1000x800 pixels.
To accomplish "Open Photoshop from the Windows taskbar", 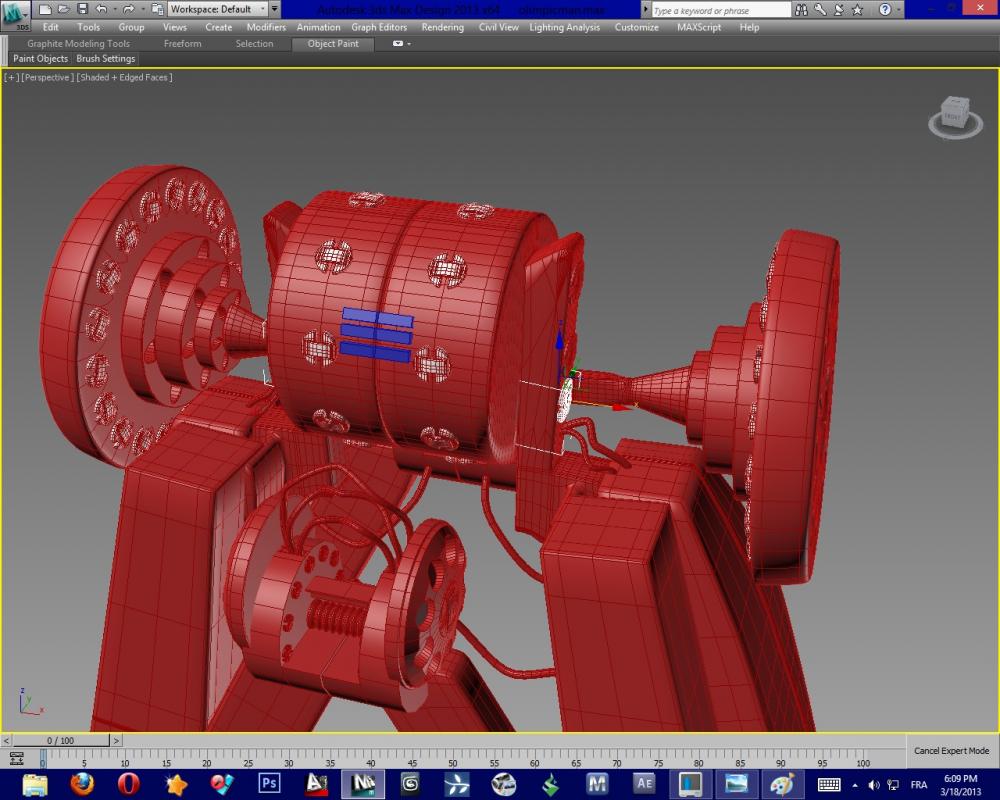I will [269, 784].
